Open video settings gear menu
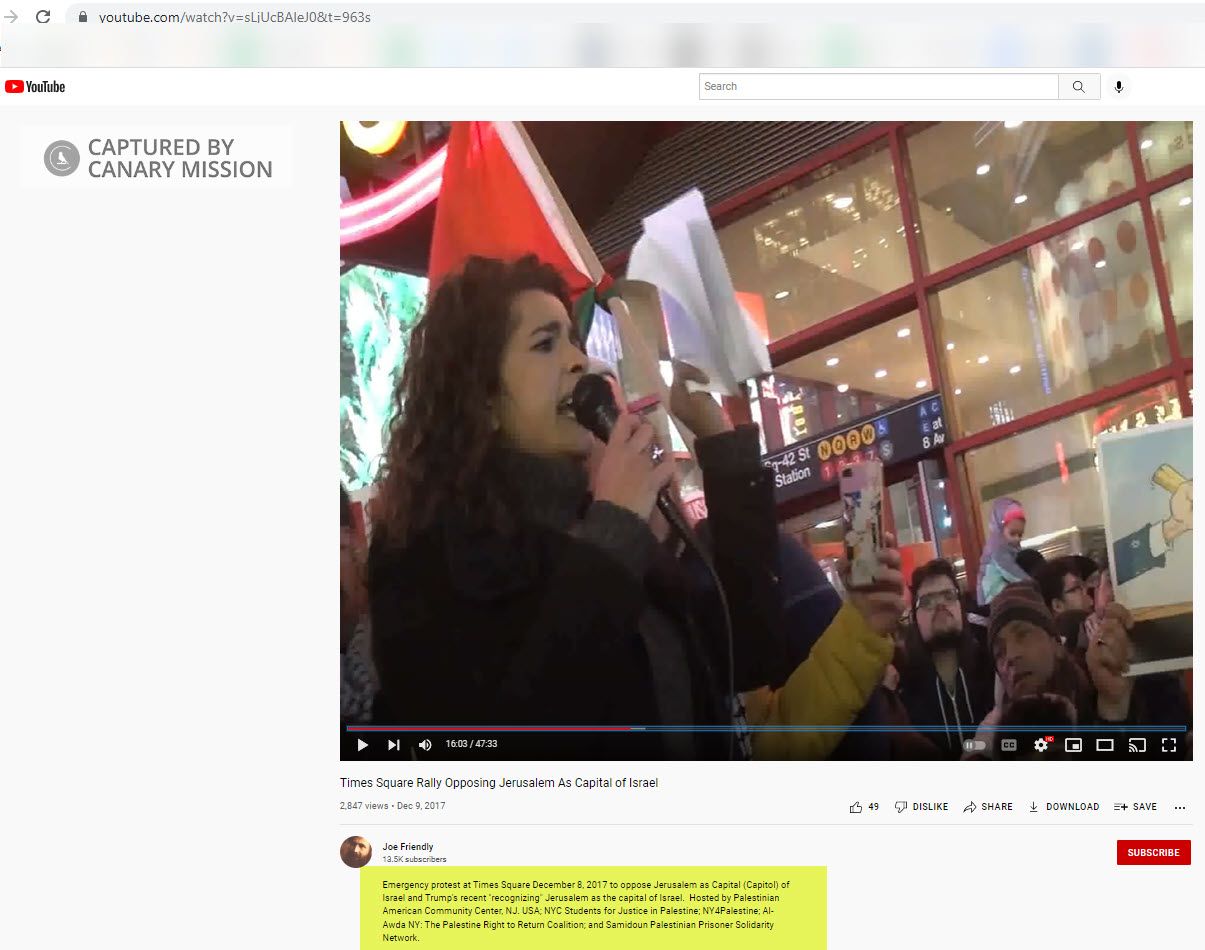 (1041, 745)
